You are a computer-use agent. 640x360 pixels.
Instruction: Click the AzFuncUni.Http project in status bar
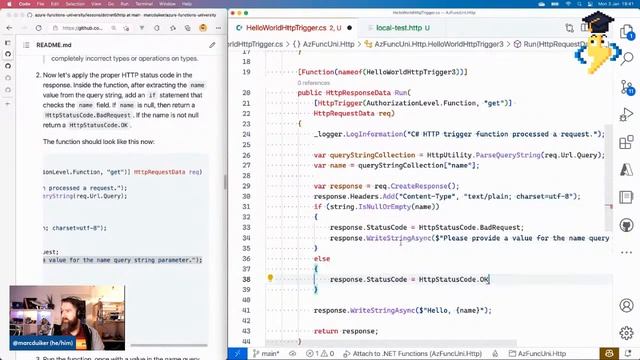click(537, 353)
